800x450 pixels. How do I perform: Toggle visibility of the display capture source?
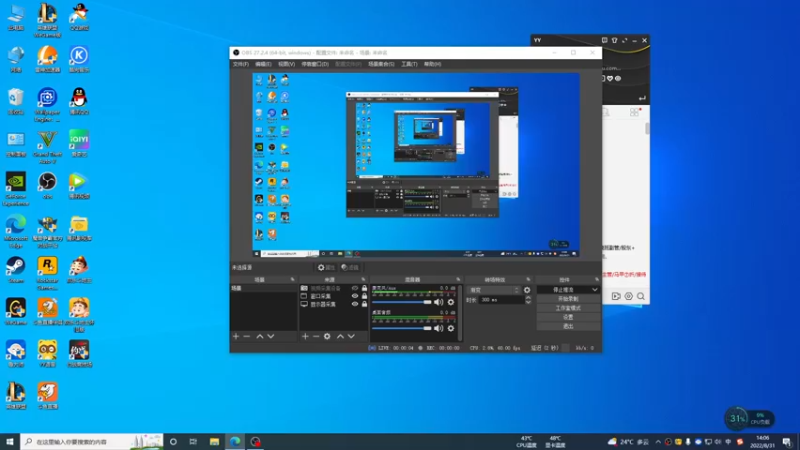(x=355, y=304)
